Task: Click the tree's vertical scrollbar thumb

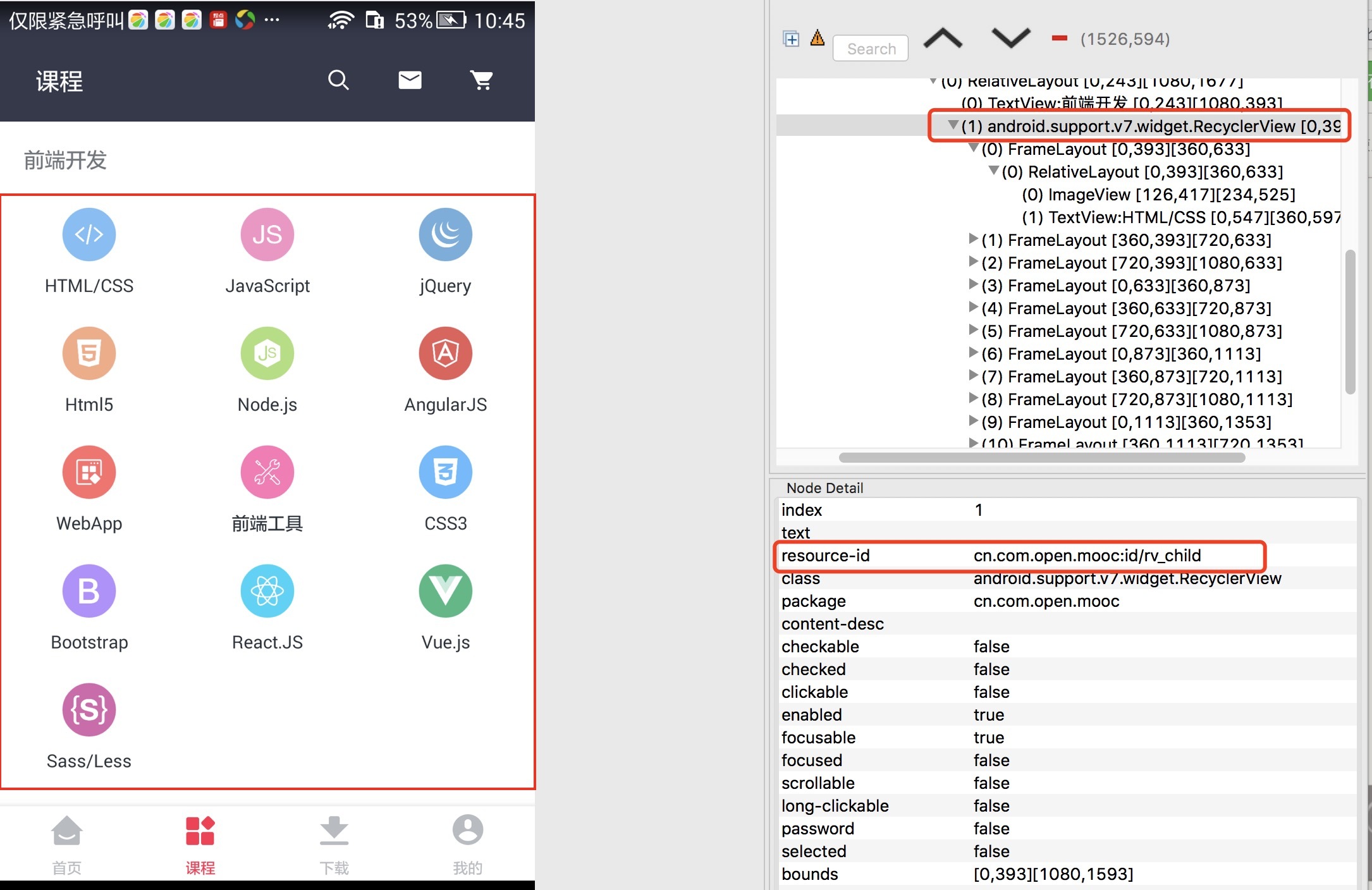Action: point(1350,322)
